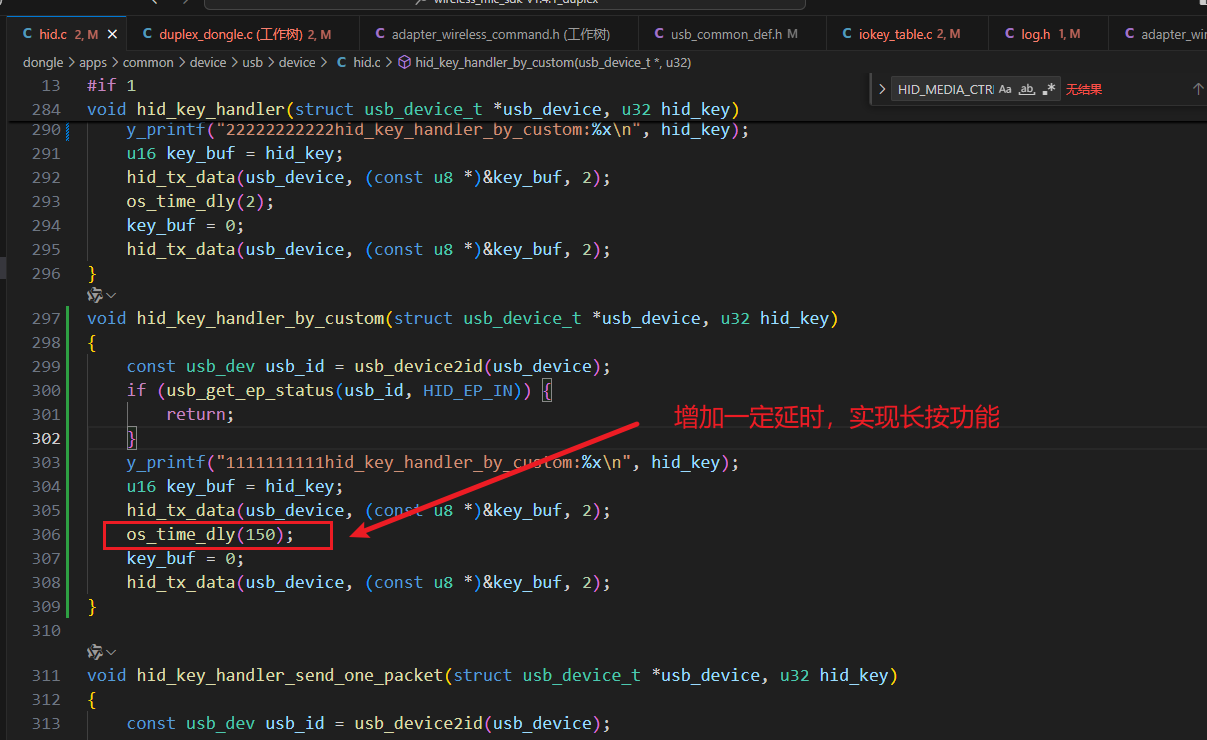Expand the replace field in find widget

coord(881,89)
